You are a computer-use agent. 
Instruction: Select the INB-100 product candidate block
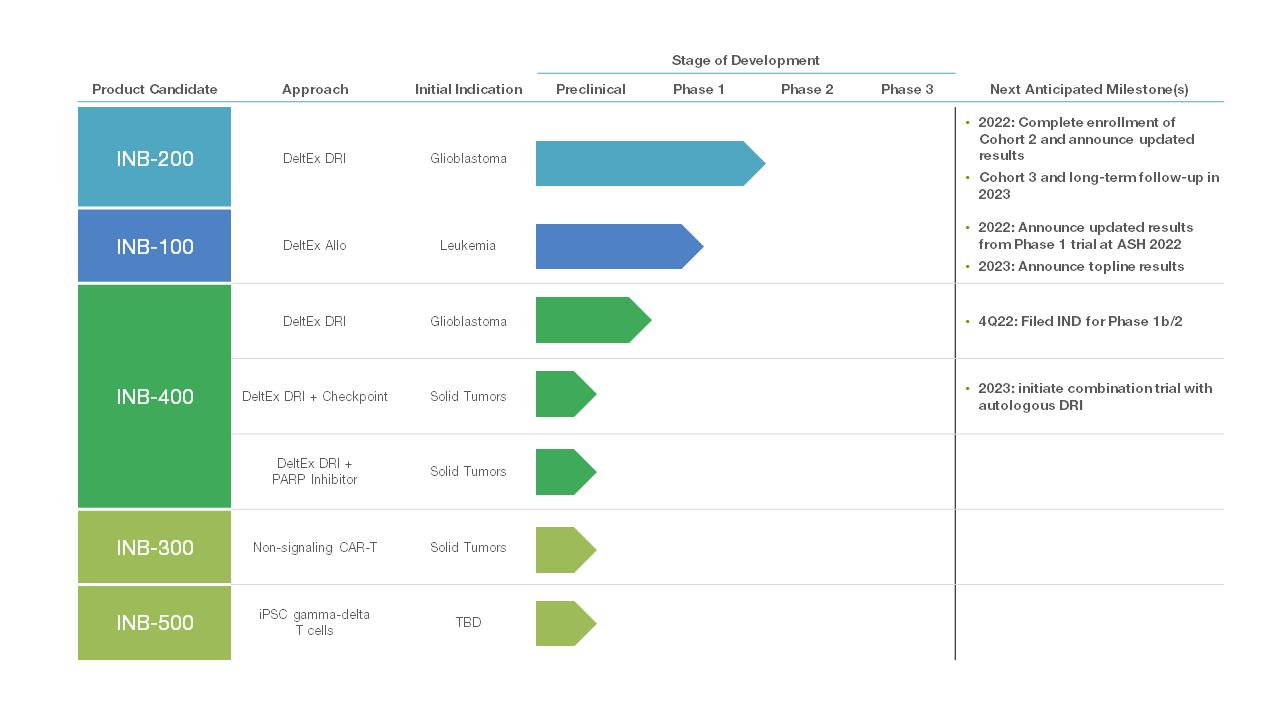[154, 246]
